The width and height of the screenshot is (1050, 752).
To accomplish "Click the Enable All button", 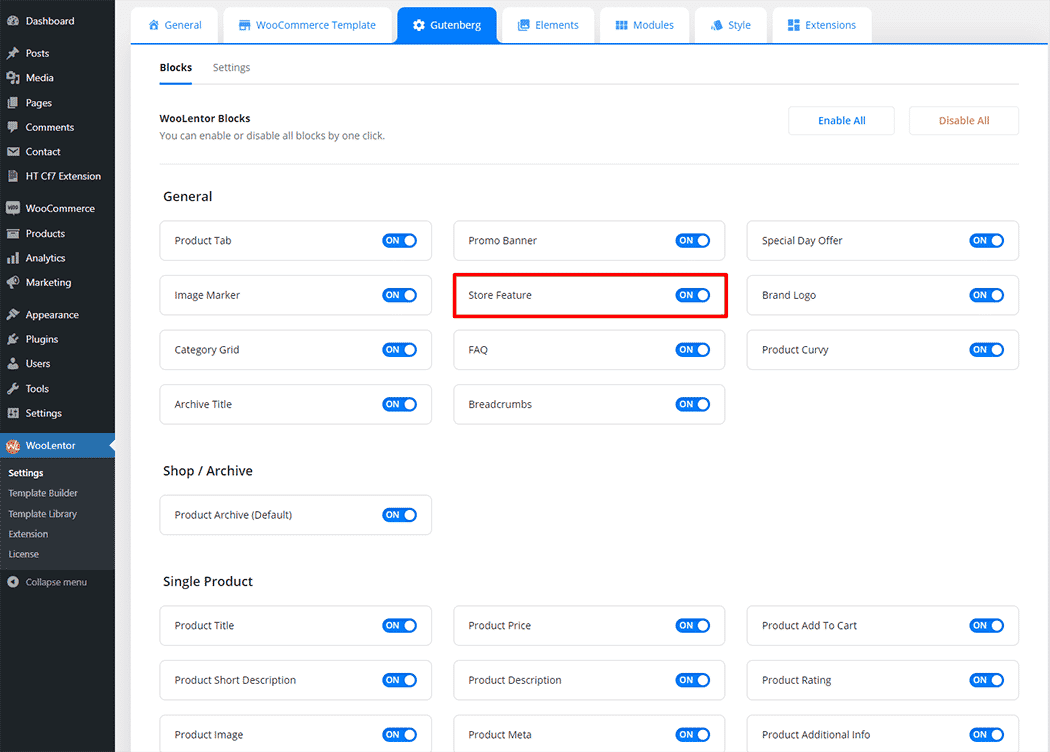I will tap(841, 121).
